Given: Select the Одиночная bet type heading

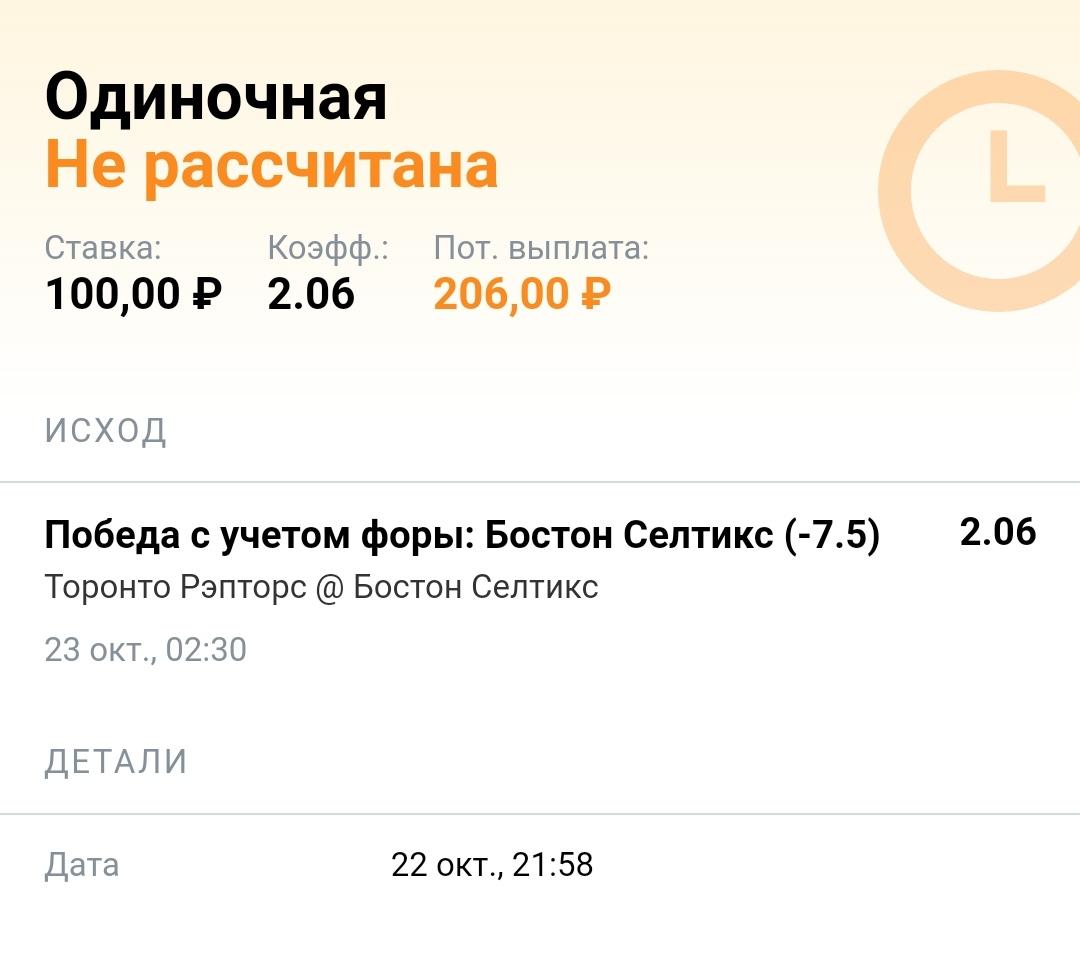Looking at the screenshot, I should (x=216, y=98).
